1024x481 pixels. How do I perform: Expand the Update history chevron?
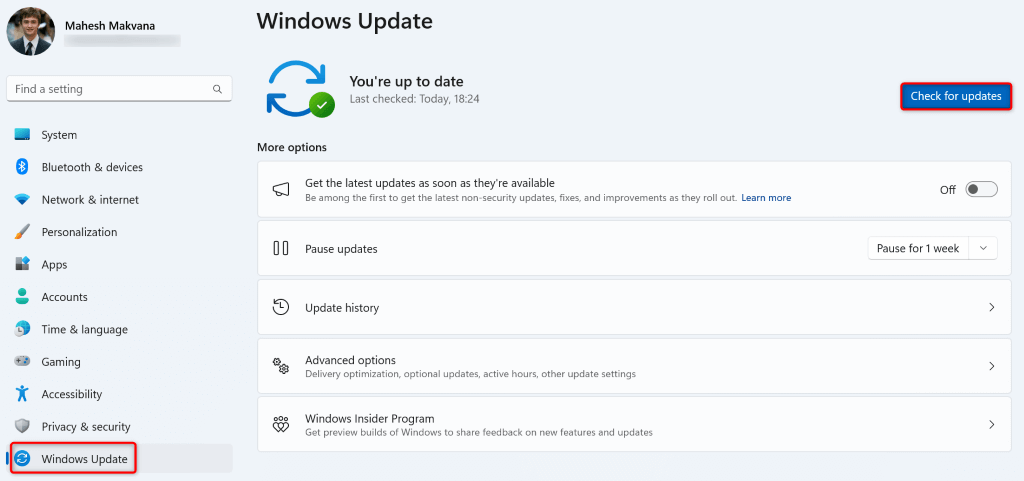[991, 307]
